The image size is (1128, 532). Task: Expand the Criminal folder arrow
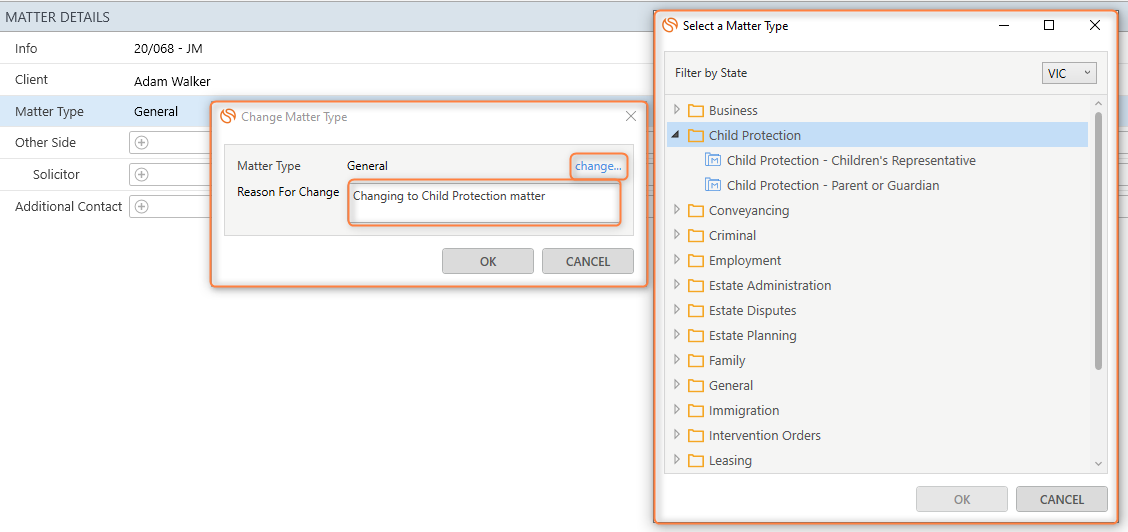pos(677,235)
